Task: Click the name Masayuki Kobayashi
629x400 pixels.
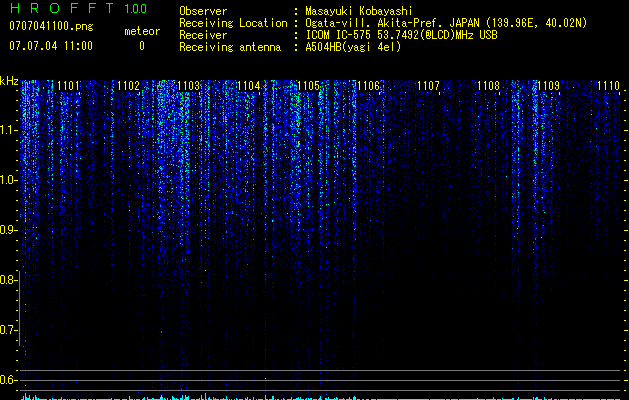Action: (x=359, y=11)
